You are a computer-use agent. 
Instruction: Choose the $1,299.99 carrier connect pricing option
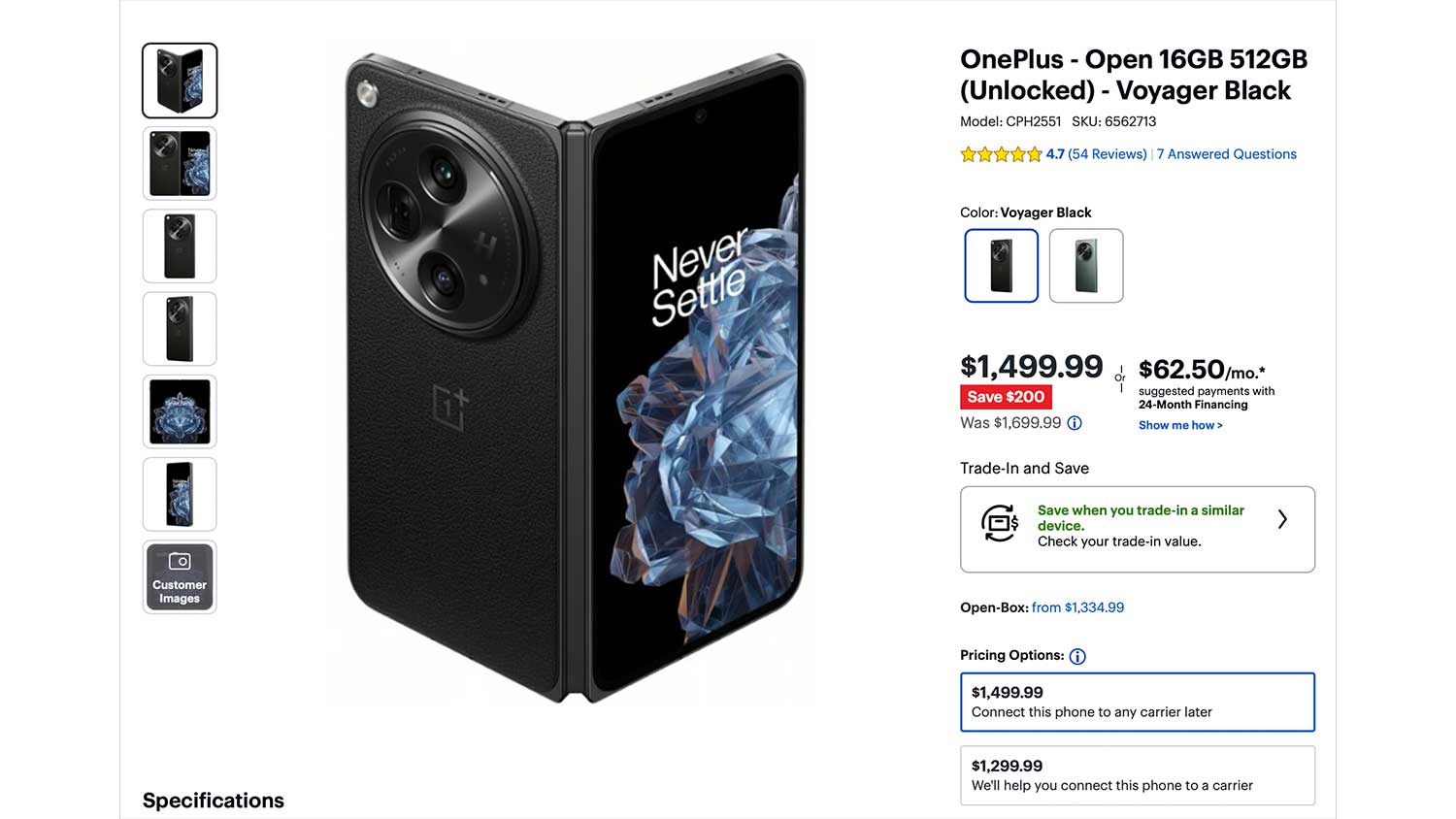point(1138,775)
